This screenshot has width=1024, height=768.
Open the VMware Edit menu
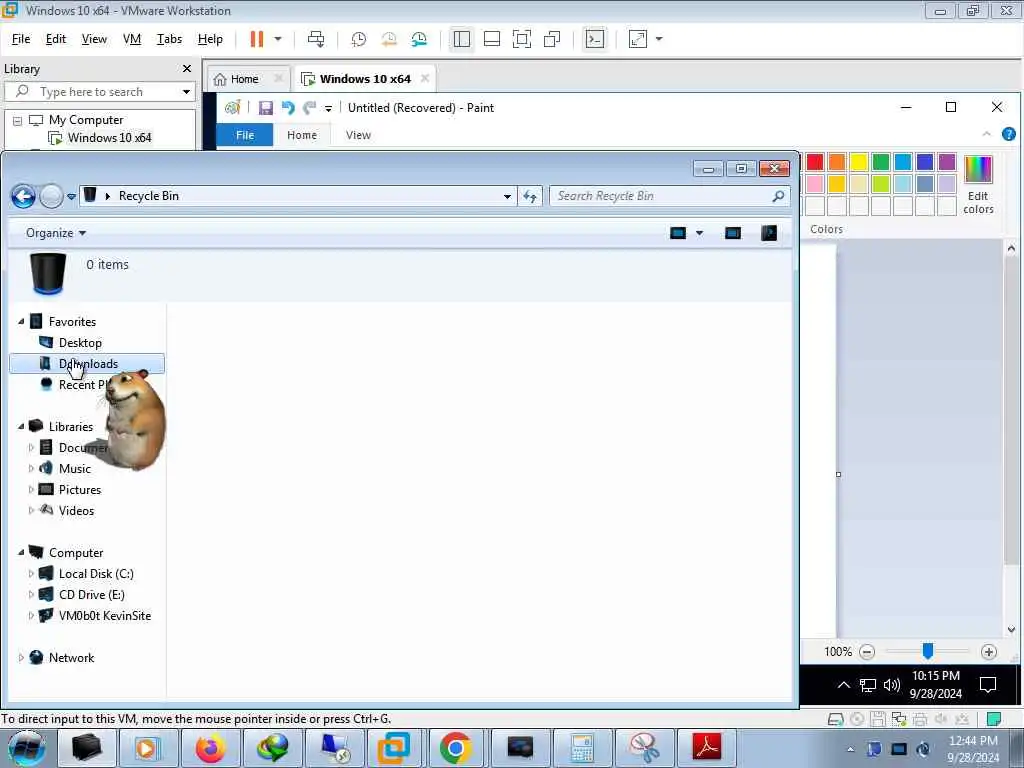(56, 39)
